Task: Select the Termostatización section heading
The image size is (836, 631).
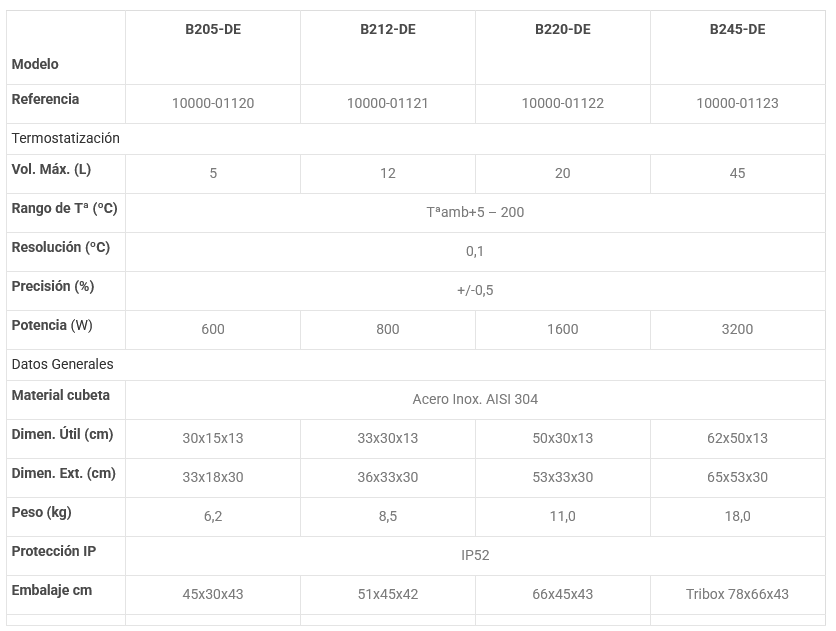Action: pyautogui.click(x=66, y=138)
